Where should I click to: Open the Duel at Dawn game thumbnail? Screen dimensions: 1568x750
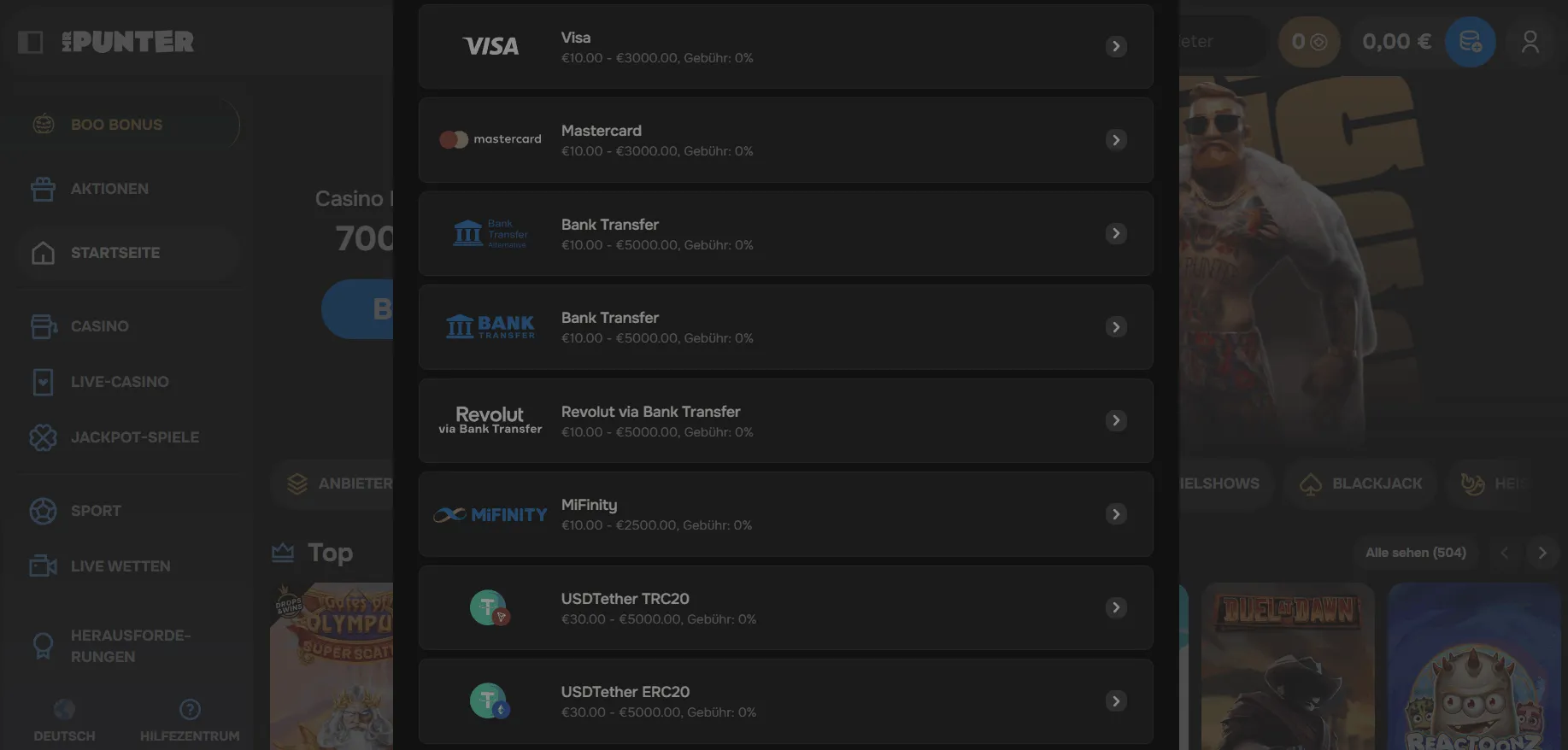1287,666
